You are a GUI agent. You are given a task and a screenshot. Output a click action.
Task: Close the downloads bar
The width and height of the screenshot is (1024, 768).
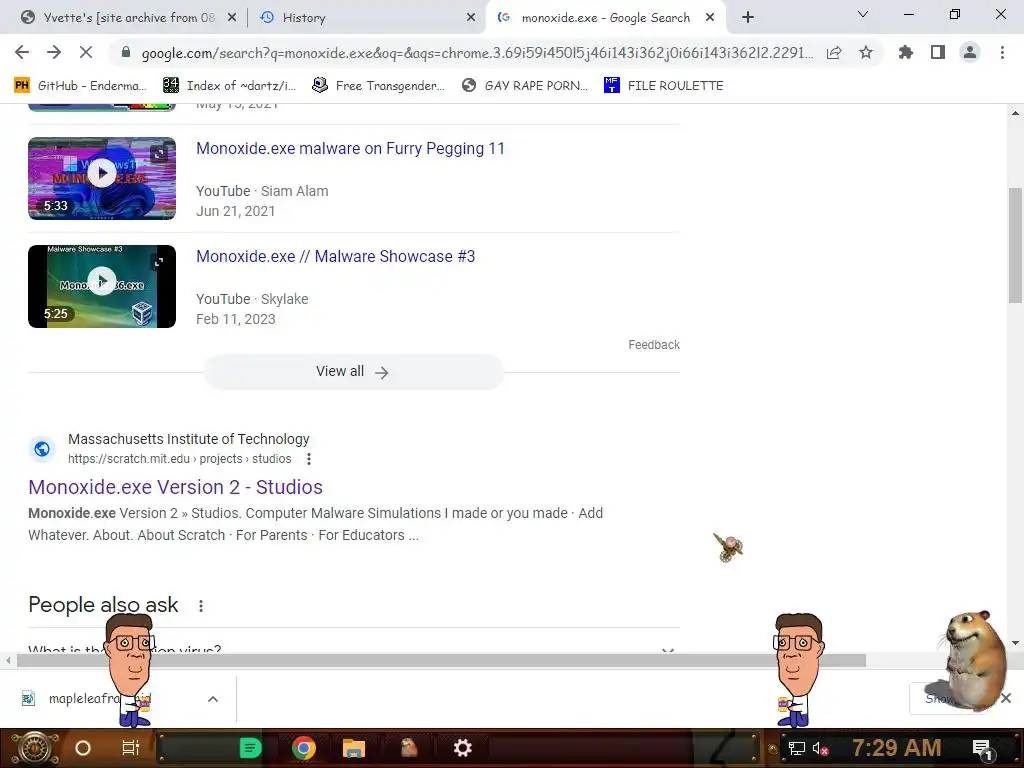pos(1006,698)
